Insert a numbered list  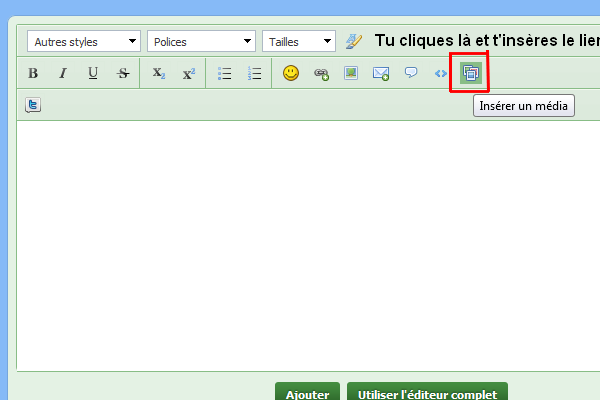254,73
